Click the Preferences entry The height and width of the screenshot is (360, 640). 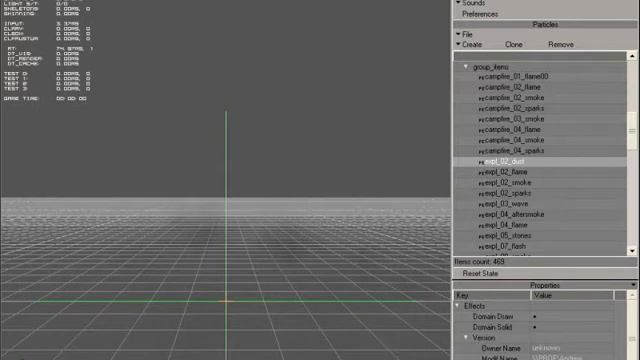coord(480,14)
